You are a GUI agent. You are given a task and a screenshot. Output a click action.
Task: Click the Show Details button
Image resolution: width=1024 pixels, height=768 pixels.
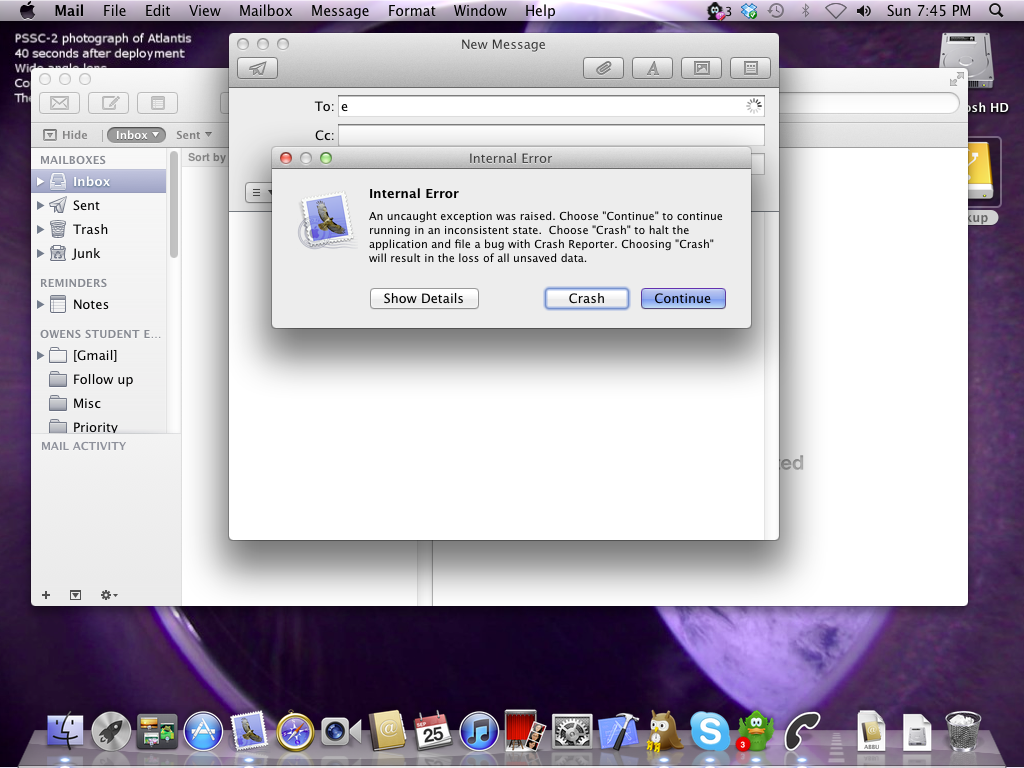point(424,298)
